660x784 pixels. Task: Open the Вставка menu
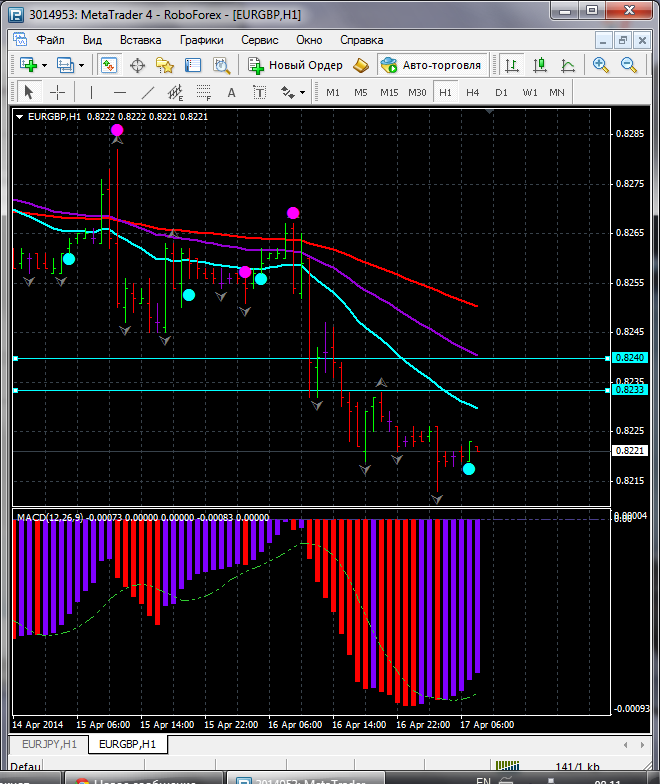(140, 40)
